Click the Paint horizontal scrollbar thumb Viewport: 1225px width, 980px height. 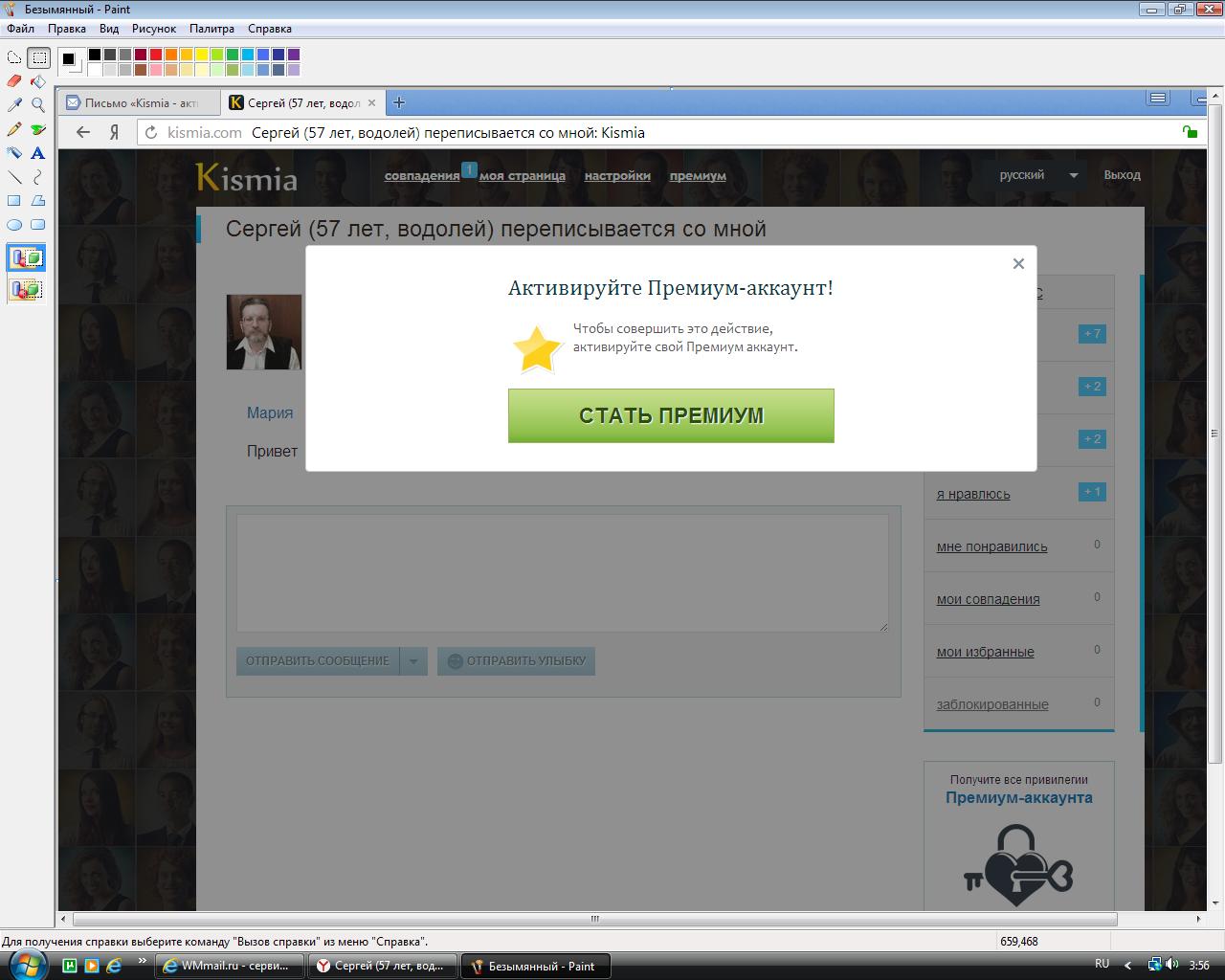tap(594, 919)
